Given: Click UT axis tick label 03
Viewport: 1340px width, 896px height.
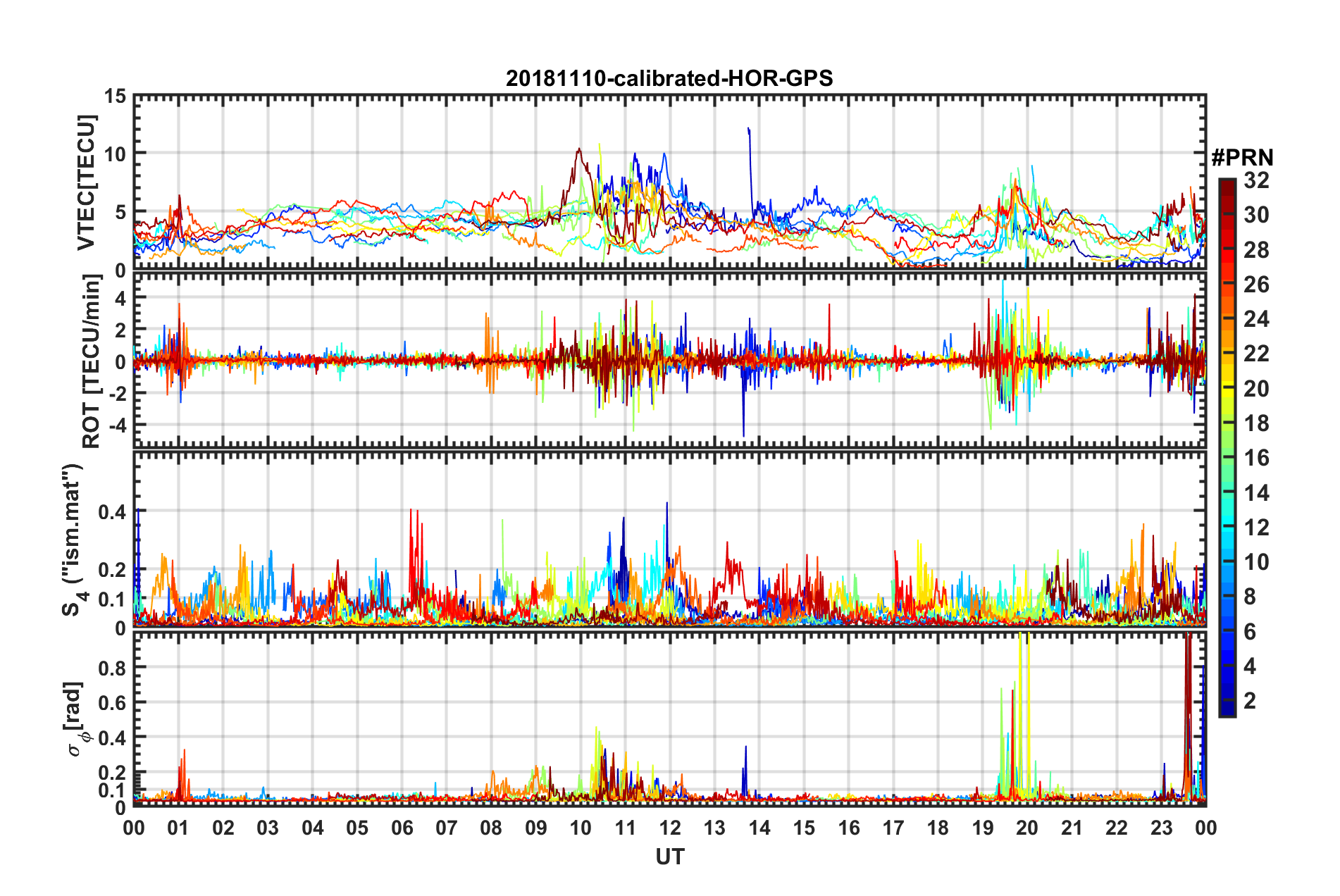Looking at the screenshot, I should click(268, 828).
